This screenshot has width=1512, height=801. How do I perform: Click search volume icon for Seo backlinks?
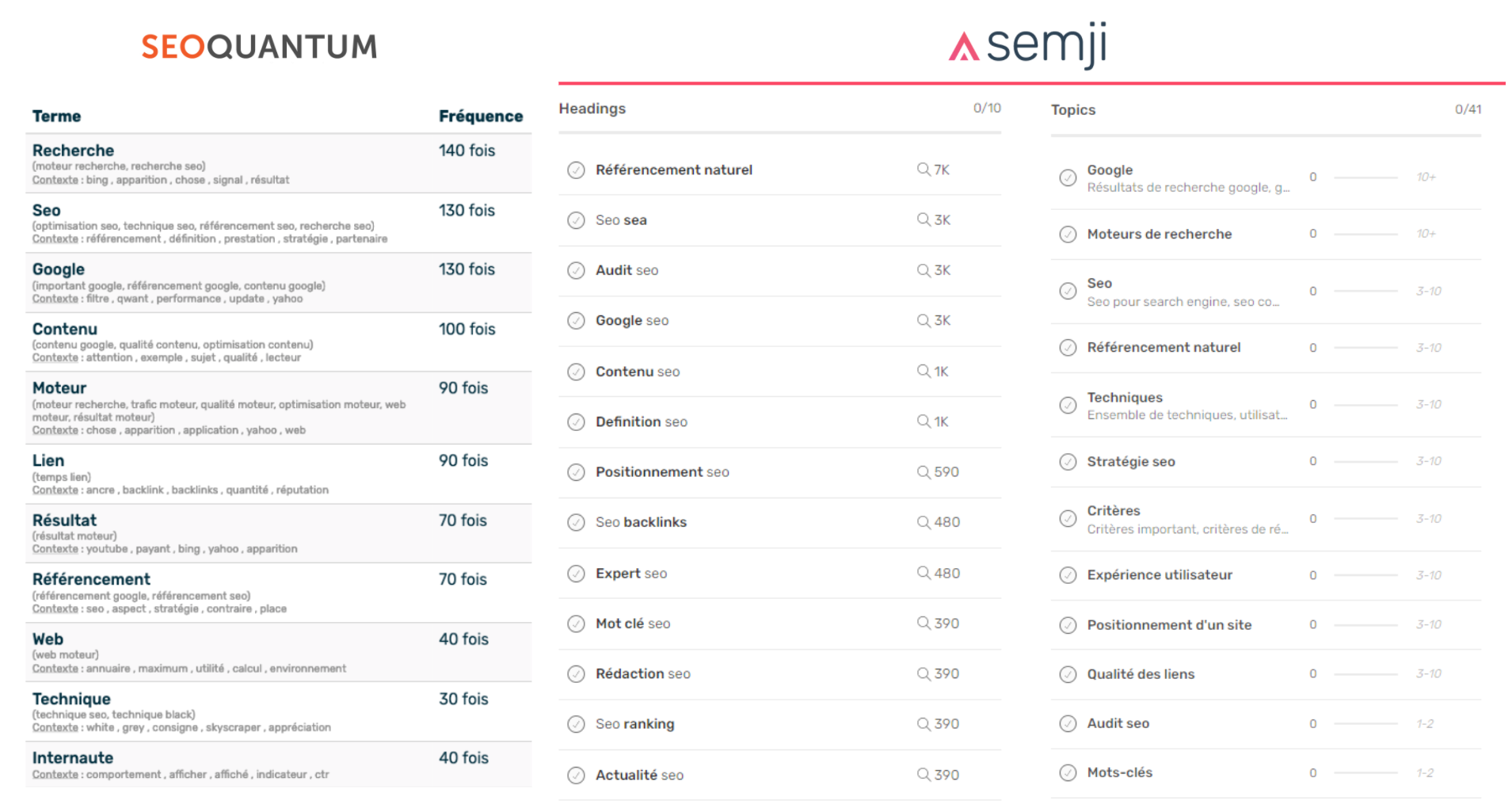(x=924, y=522)
